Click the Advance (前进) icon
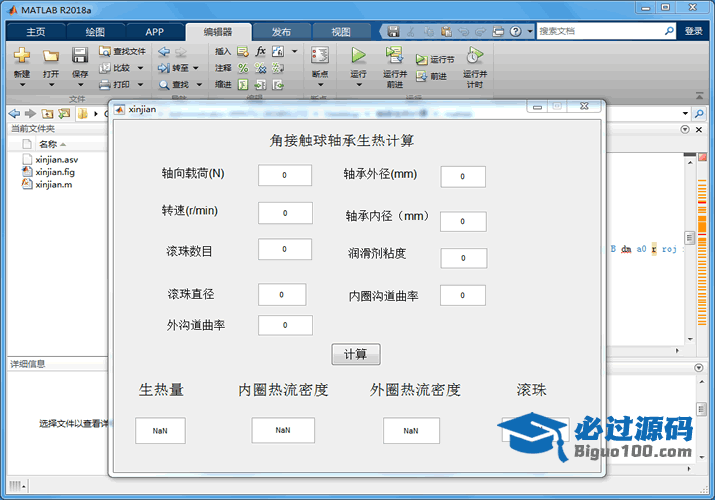 coord(421,76)
